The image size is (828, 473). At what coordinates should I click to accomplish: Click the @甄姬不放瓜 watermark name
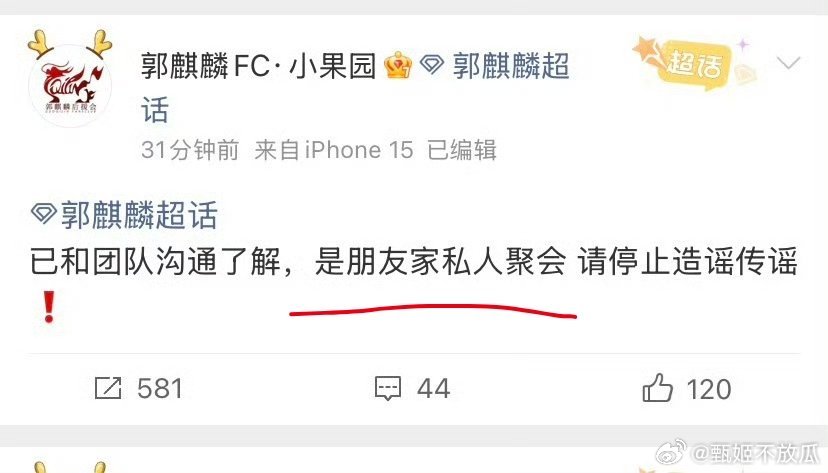pos(756,453)
